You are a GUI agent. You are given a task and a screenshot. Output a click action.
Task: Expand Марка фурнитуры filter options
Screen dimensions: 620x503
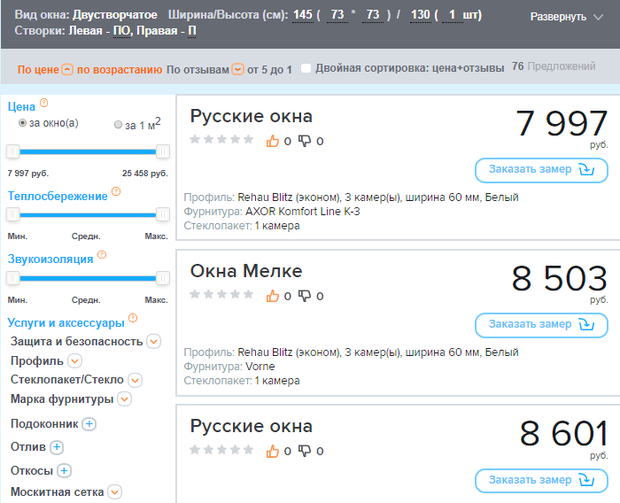coord(125,399)
